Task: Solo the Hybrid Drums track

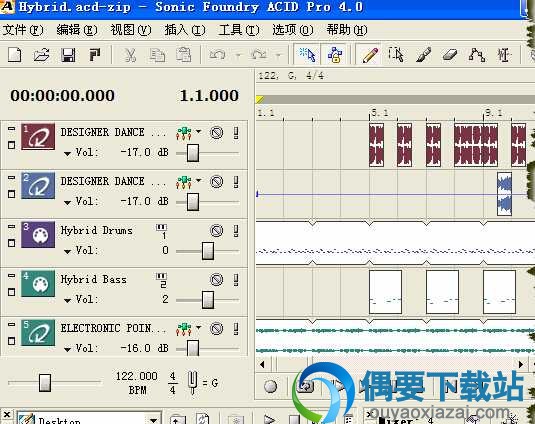Action: click(x=236, y=231)
